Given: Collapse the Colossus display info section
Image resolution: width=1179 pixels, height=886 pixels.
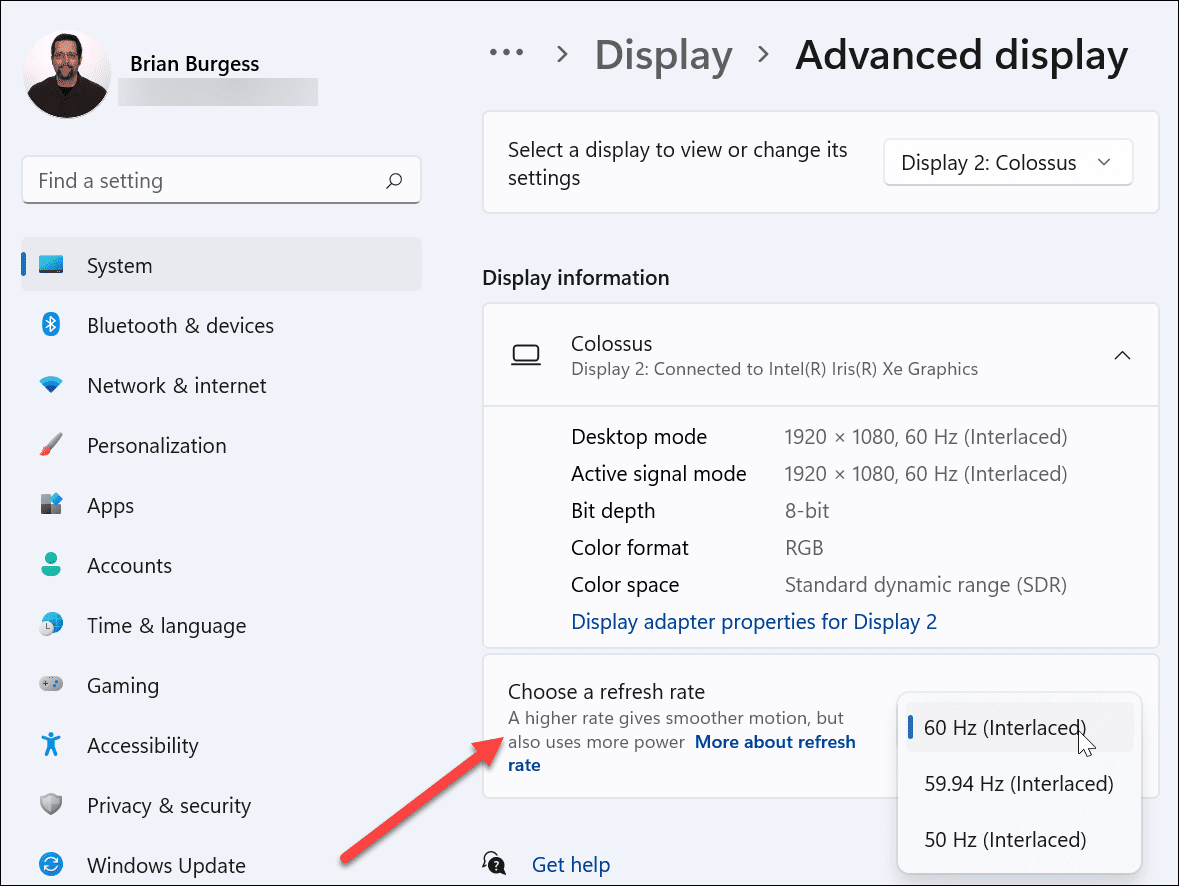Looking at the screenshot, I should pyautogui.click(x=1122, y=355).
